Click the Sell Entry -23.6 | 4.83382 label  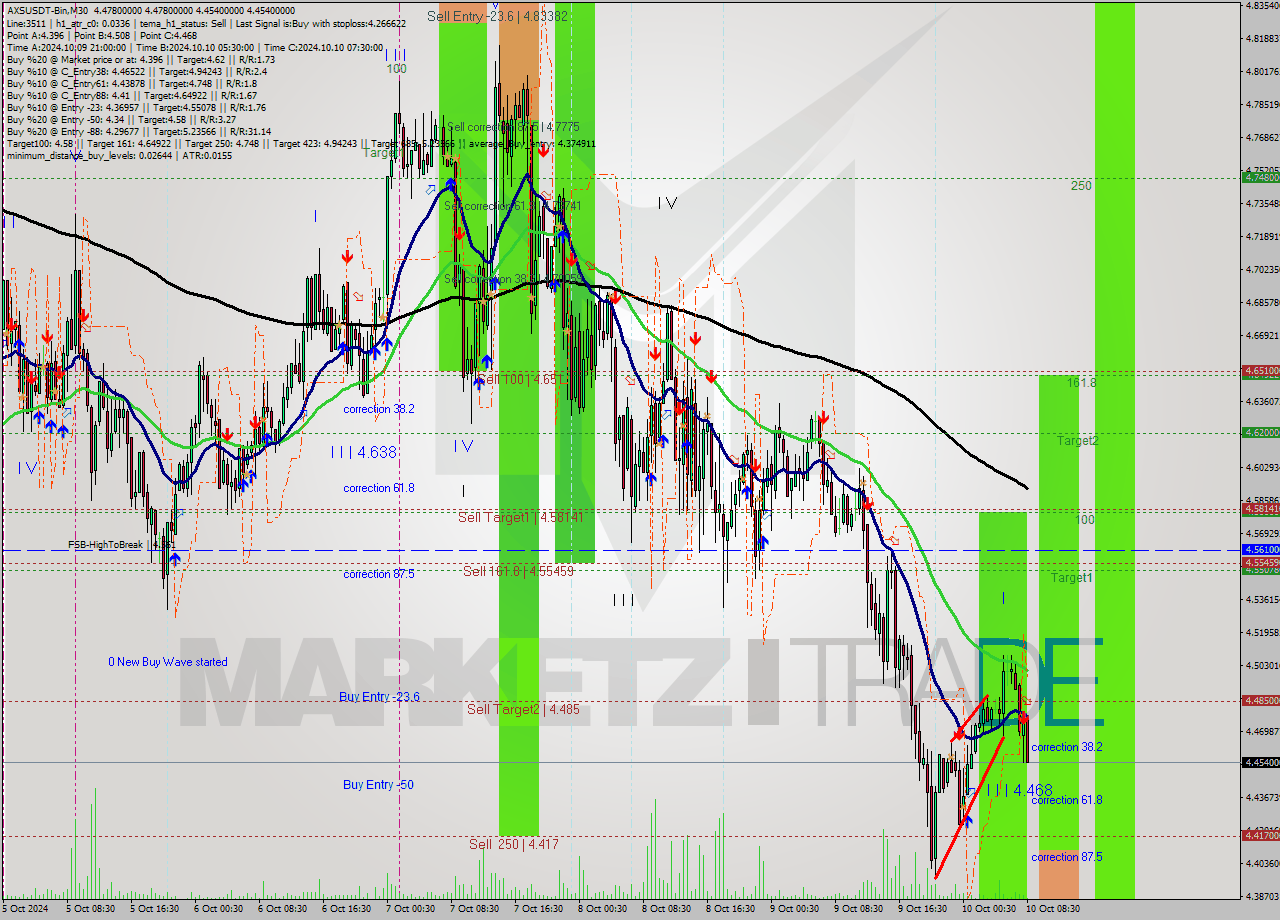coord(497,16)
